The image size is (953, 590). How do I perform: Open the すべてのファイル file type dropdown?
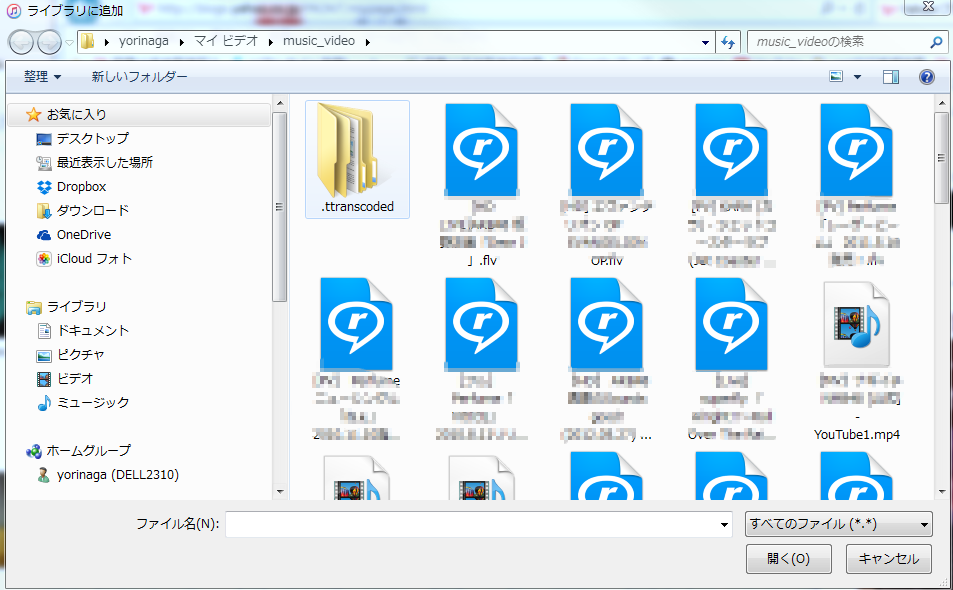(x=838, y=523)
